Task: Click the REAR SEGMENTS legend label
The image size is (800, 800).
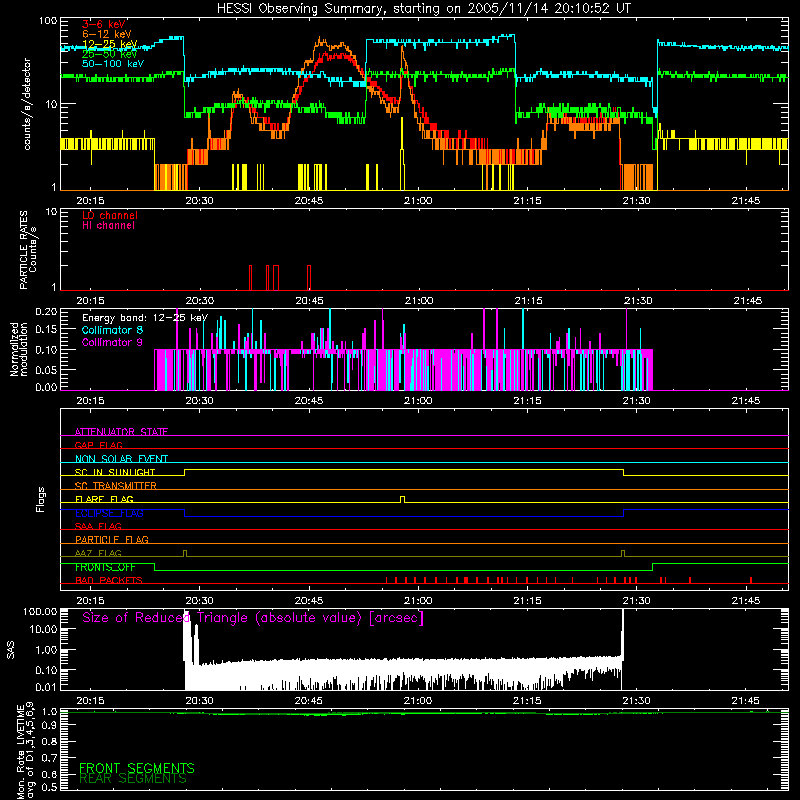Action: click(133, 779)
